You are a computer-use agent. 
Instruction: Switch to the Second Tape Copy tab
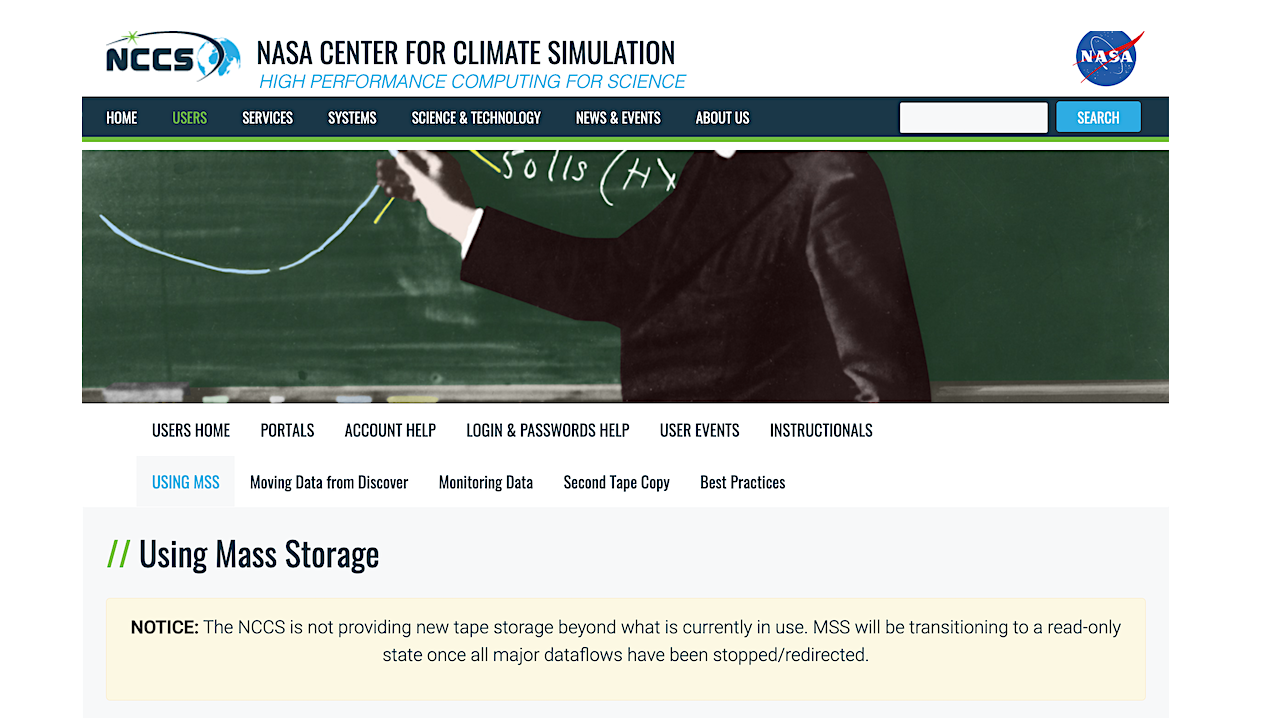pyautogui.click(x=616, y=482)
